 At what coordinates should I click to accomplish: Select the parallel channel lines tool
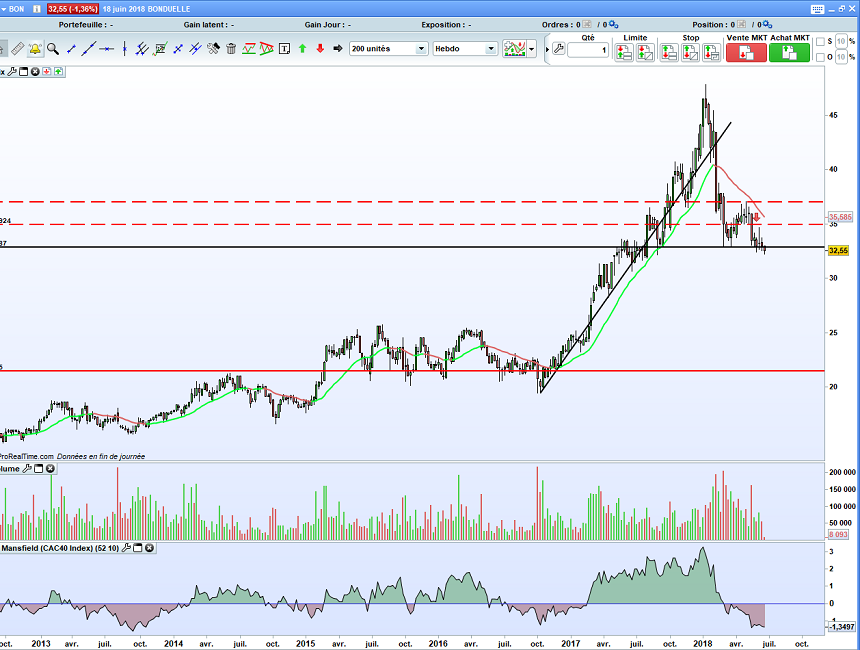(x=142, y=49)
